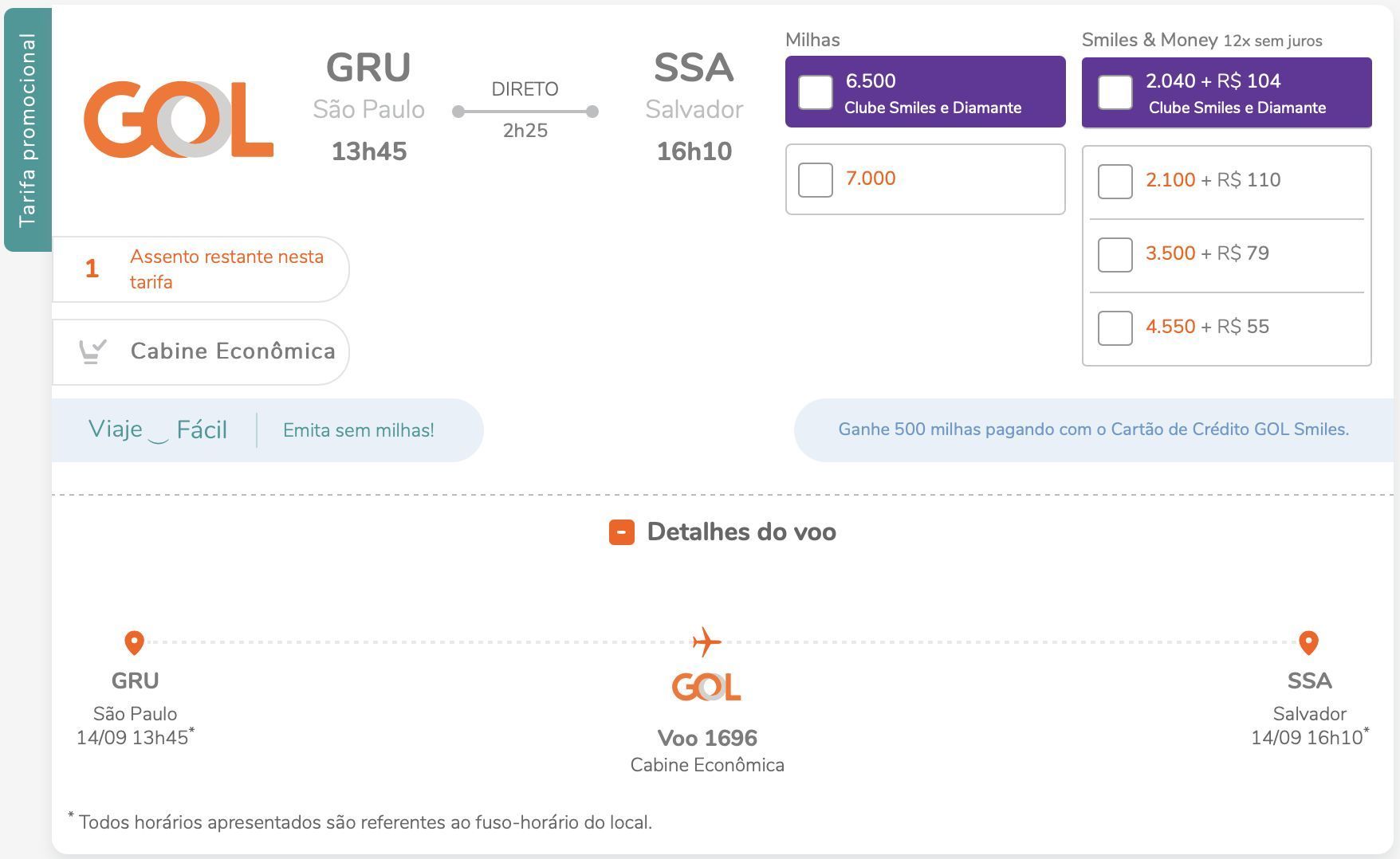Image resolution: width=1400 pixels, height=859 pixels.
Task: Click the Assento restante nesta tarifa badge
Action: coord(201,269)
